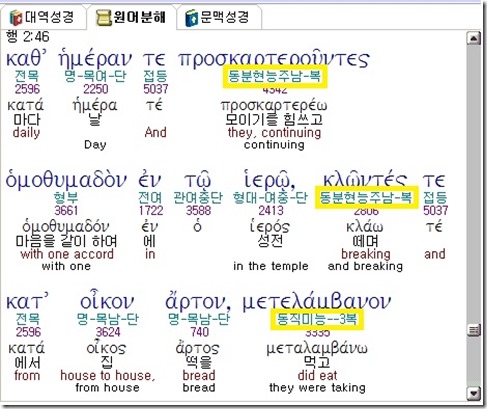Click the Korean gloss 성전

270,241
